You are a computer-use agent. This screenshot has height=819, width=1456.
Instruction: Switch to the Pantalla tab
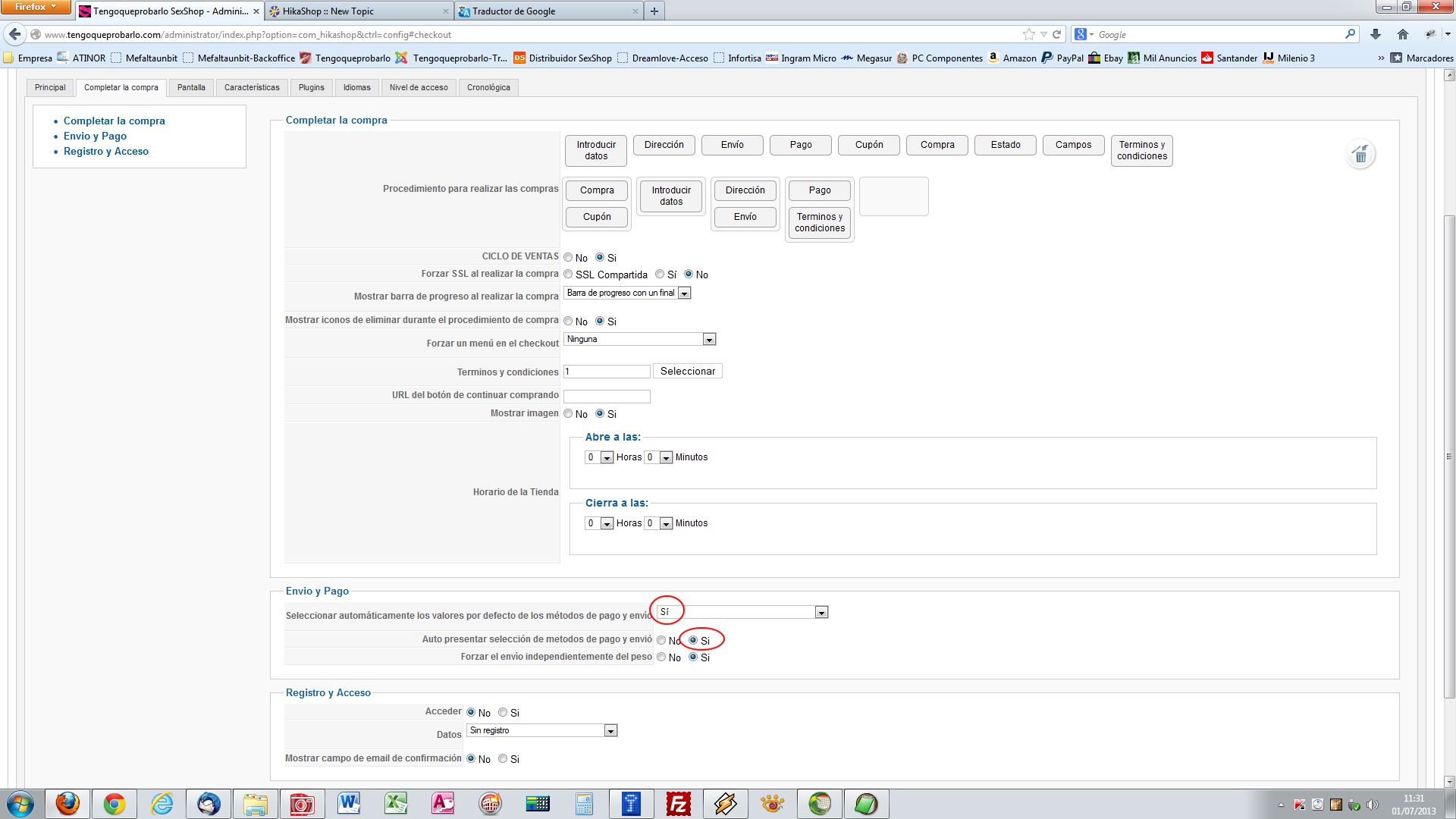click(x=191, y=87)
